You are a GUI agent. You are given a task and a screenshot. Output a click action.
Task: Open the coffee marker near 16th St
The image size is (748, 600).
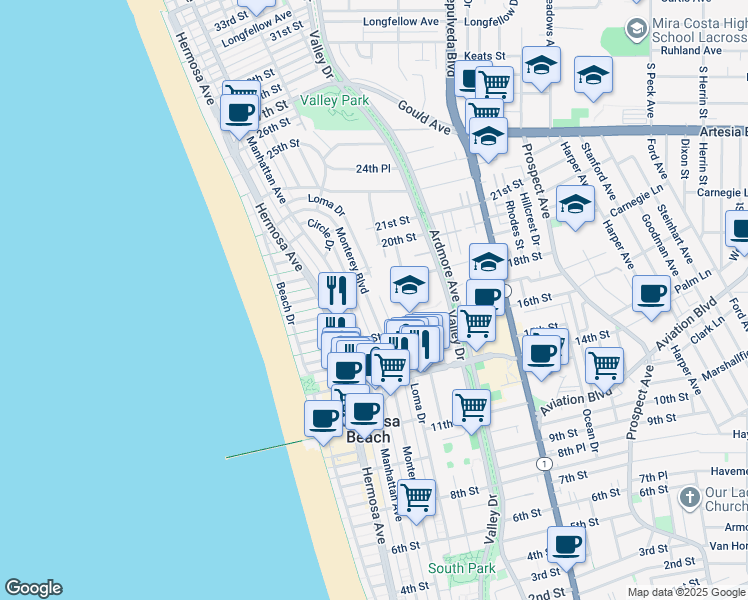click(x=486, y=297)
